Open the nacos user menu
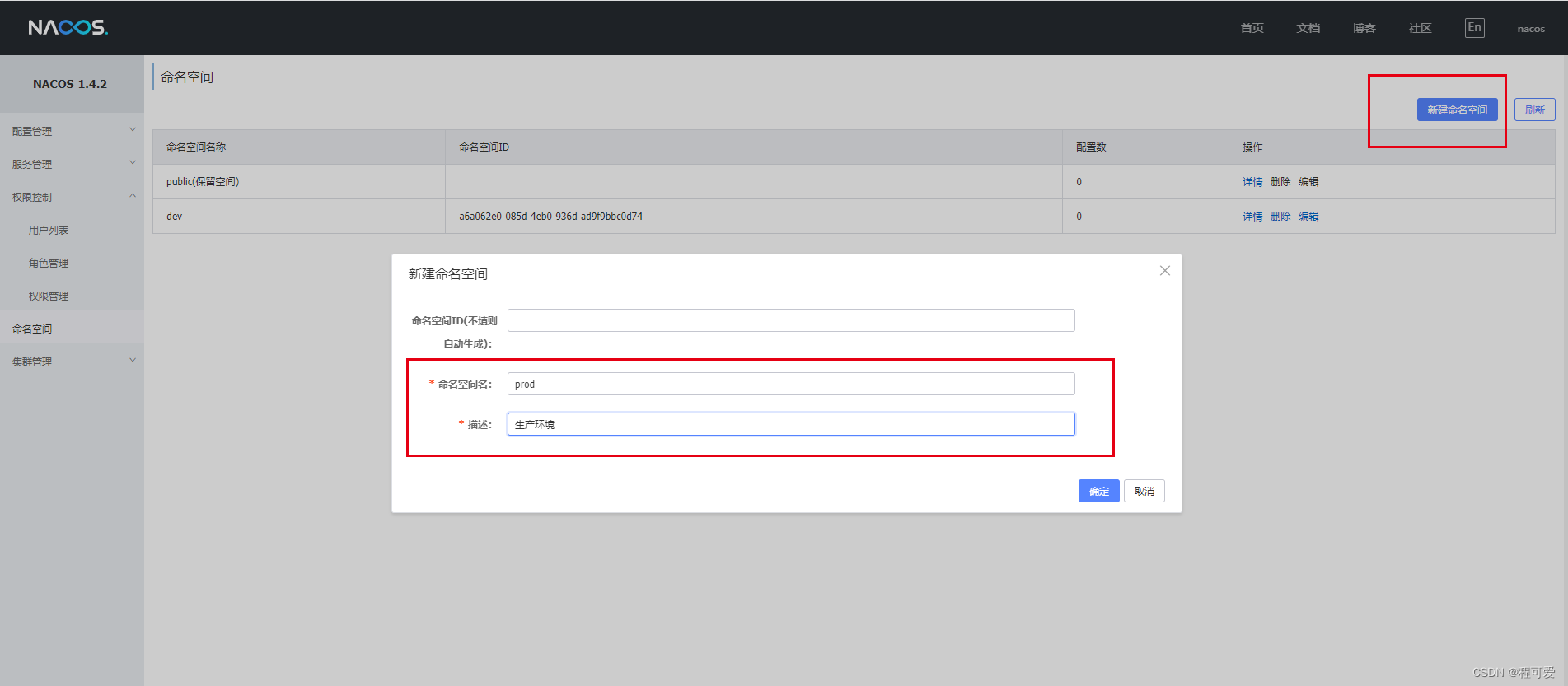The width and height of the screenshot is (1568, 686). [1531, 29]
